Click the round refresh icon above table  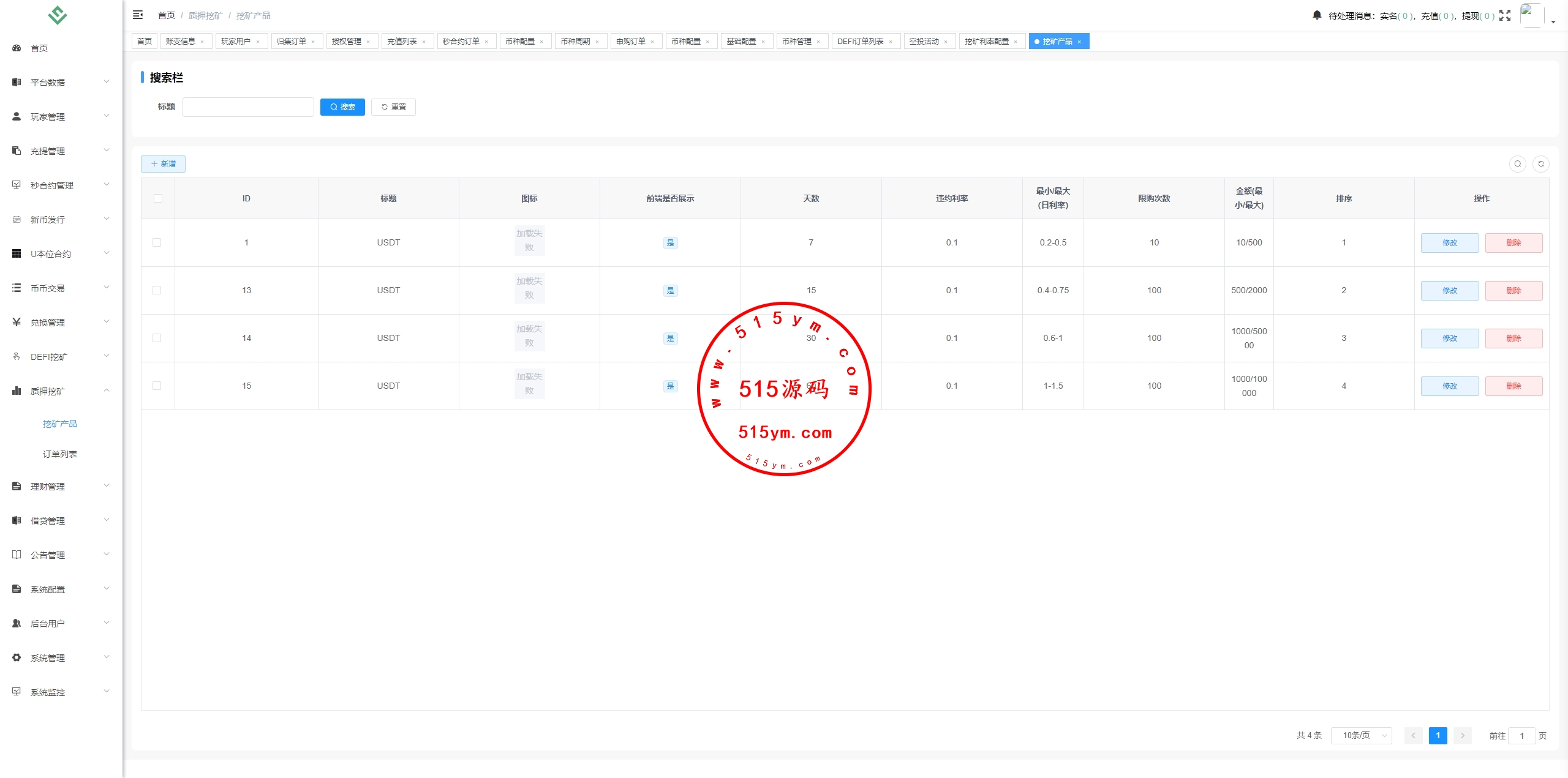coord(1541,163)
